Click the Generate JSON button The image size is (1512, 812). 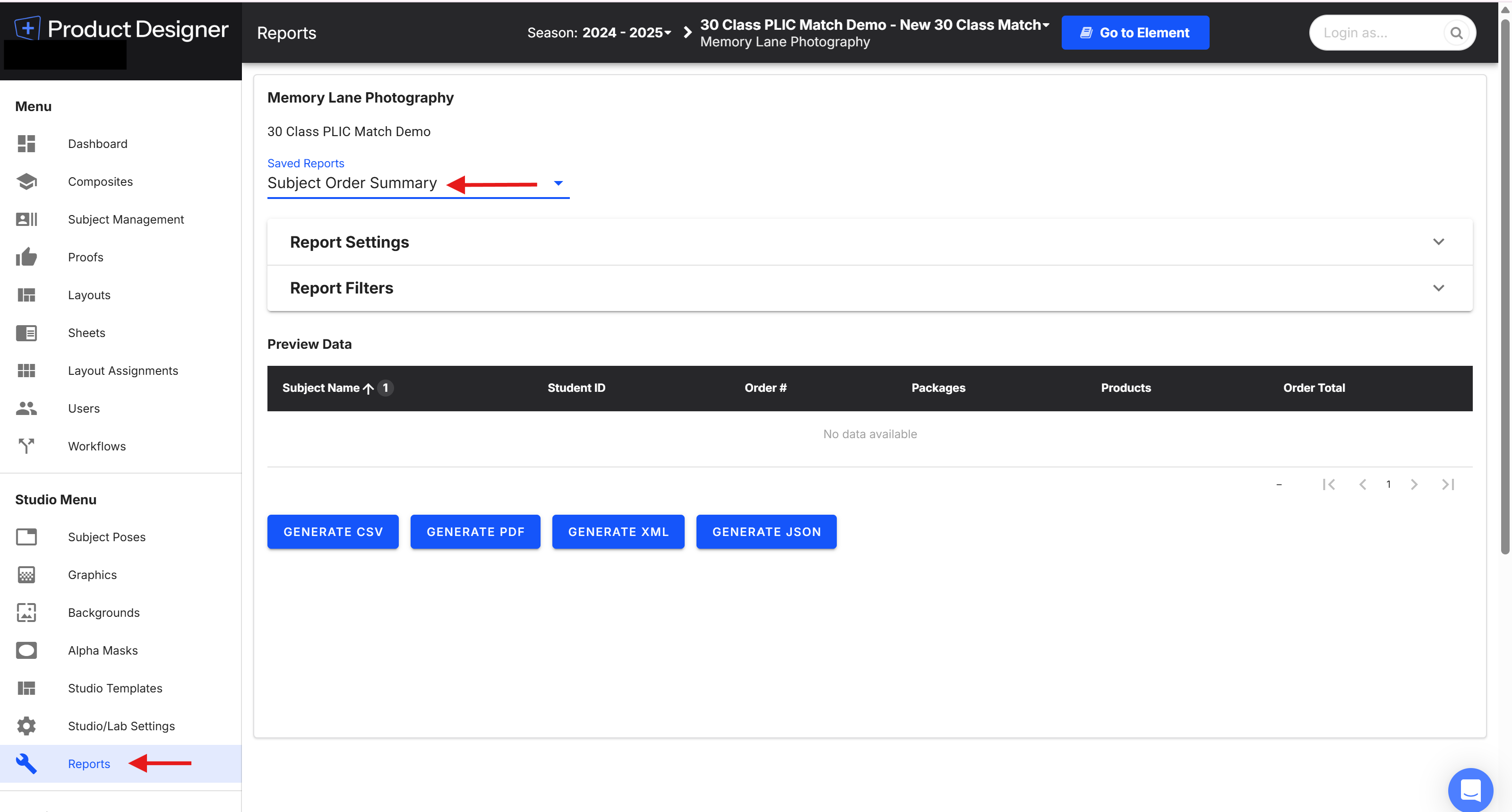(x=766, y=531)
